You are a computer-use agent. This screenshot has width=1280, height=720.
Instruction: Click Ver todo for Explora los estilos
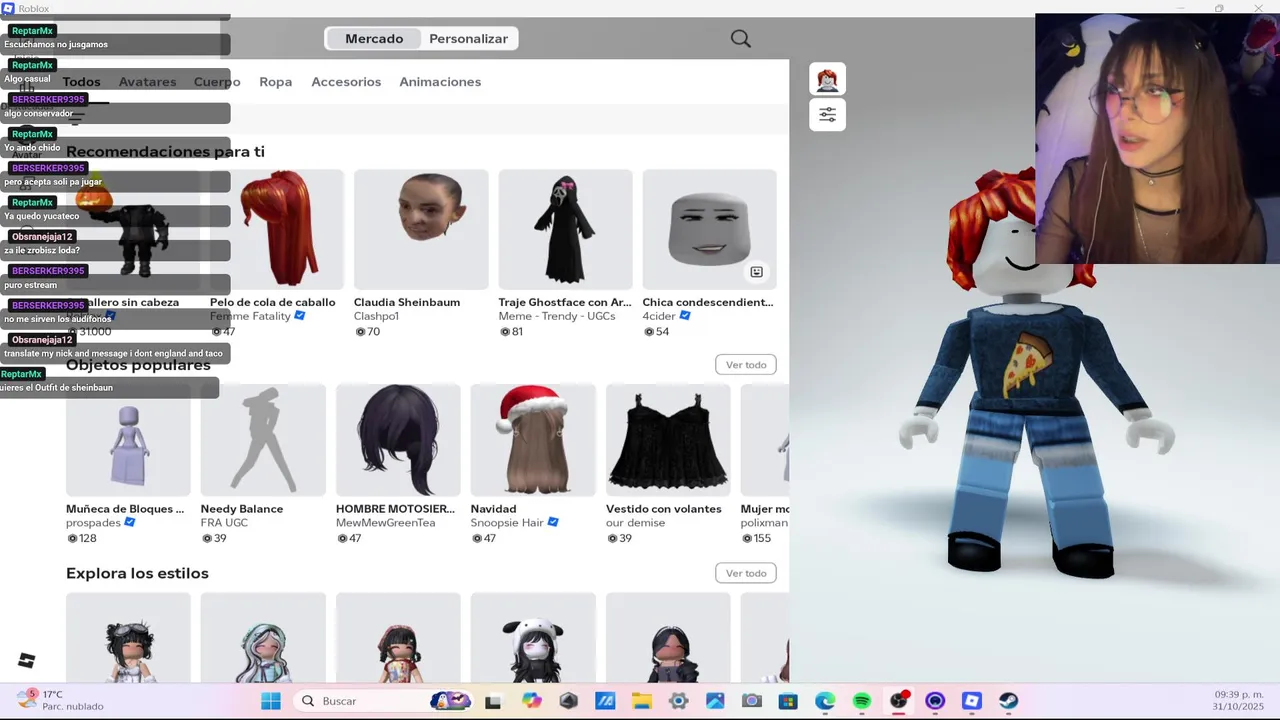(x=746, y=573)
